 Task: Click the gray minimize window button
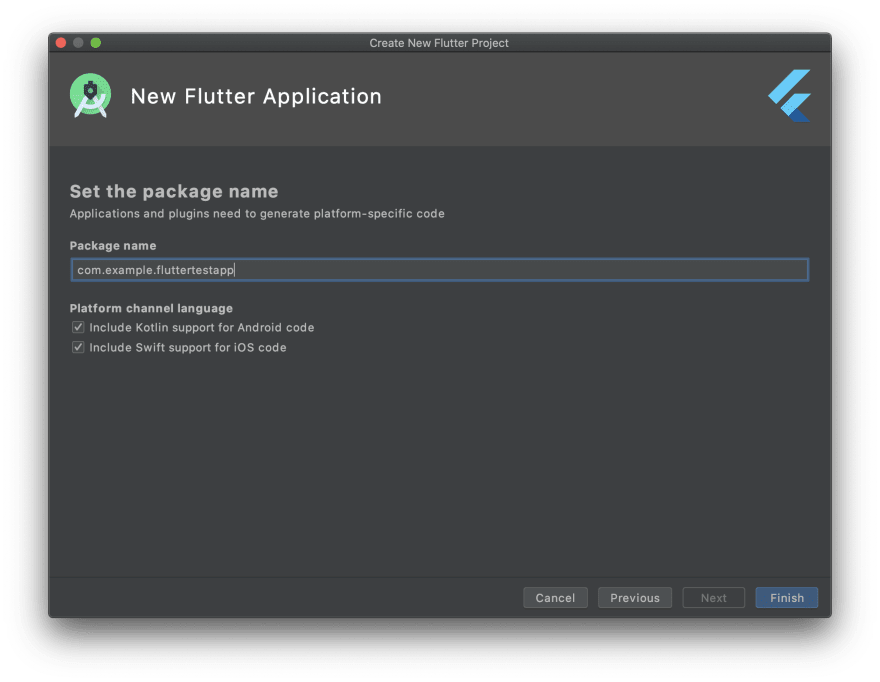pos(79,43)
